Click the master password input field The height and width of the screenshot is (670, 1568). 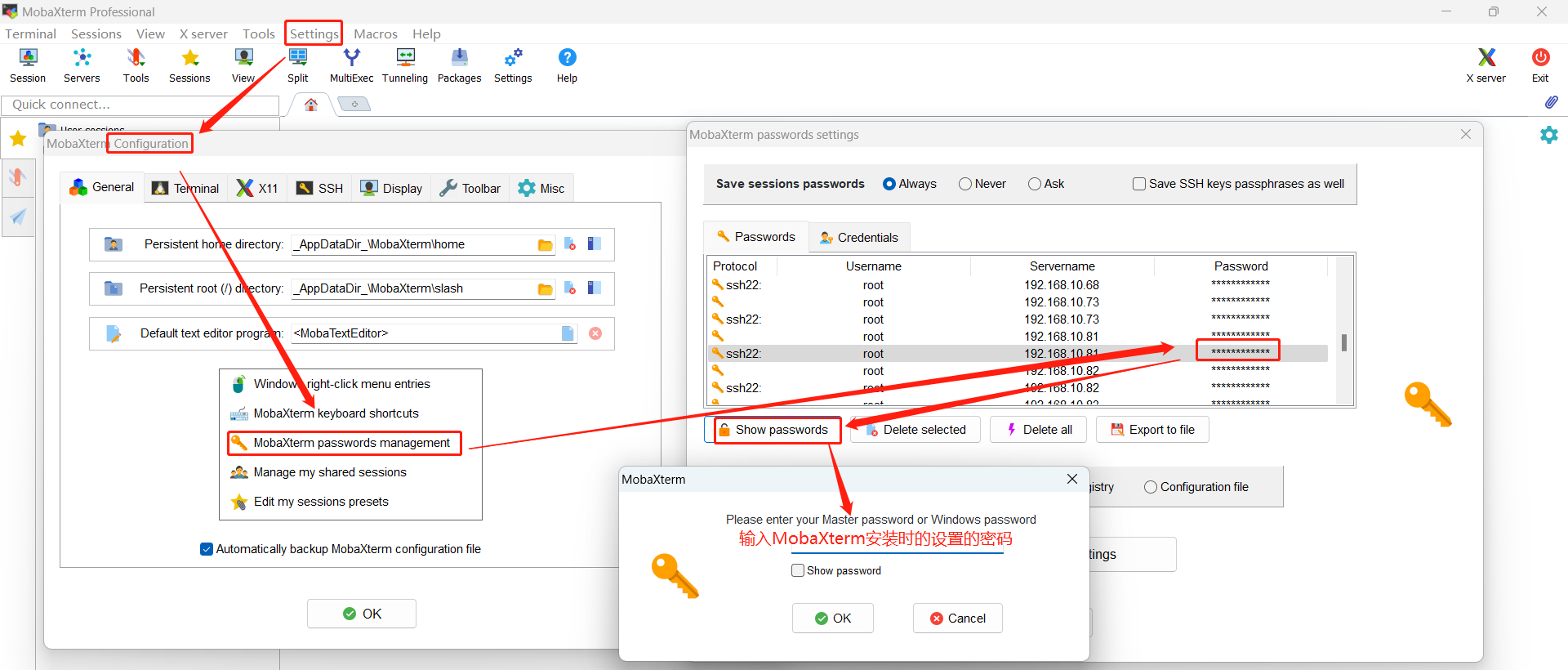coord(897,541)
